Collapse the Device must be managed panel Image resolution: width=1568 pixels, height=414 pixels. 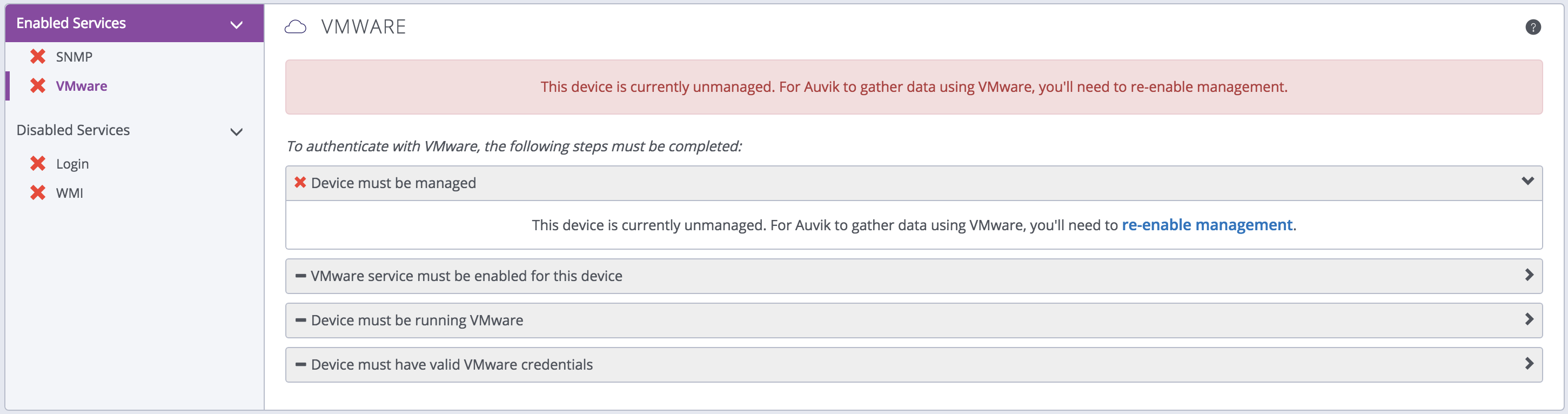(1527, 181)
